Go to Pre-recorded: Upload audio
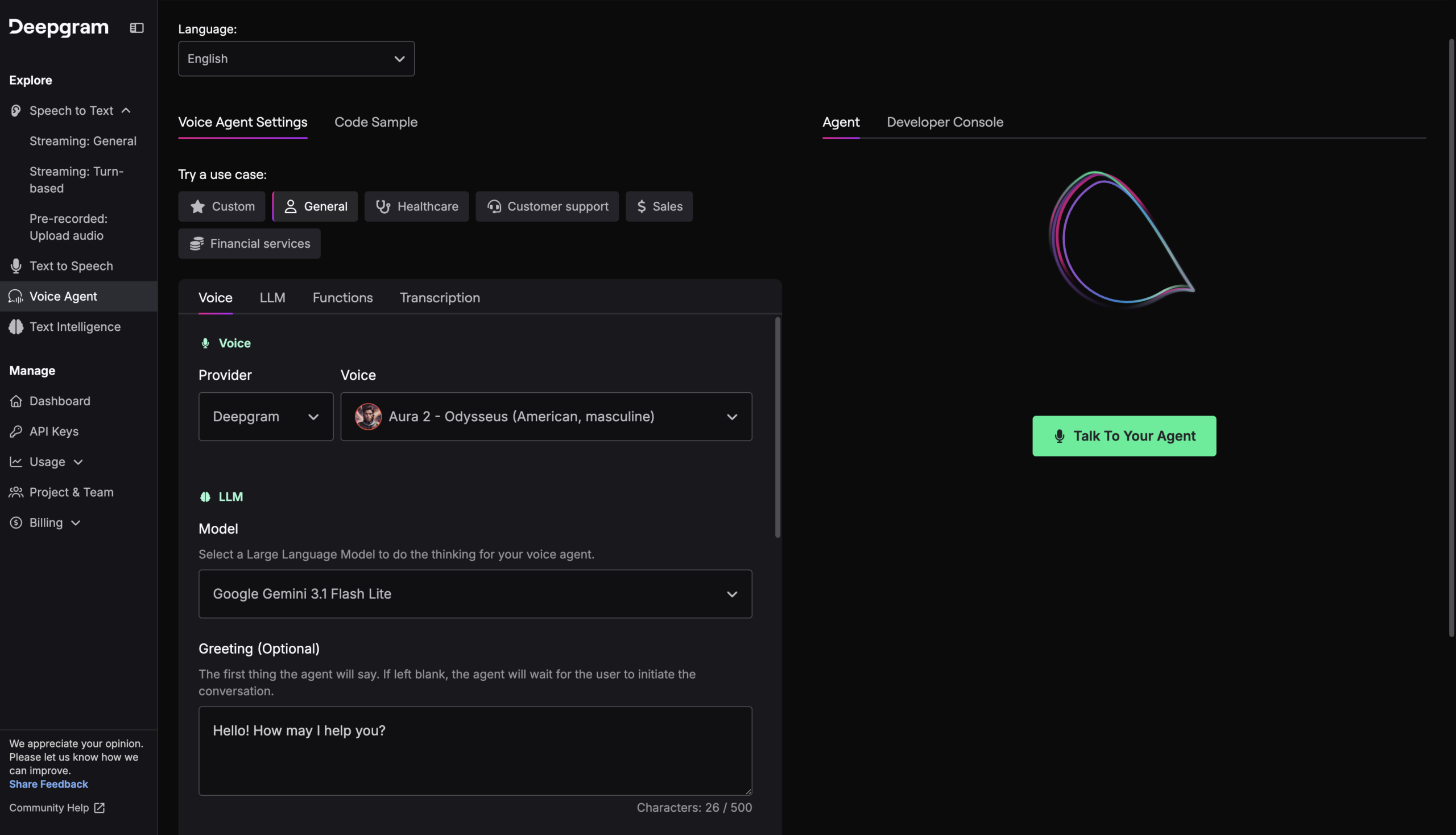 69,227
